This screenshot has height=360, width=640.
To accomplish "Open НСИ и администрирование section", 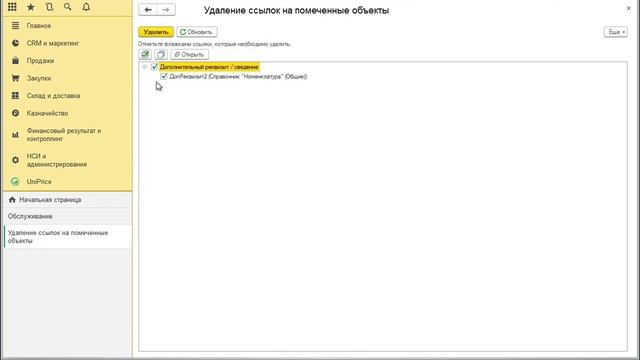I will coord(57,160).
